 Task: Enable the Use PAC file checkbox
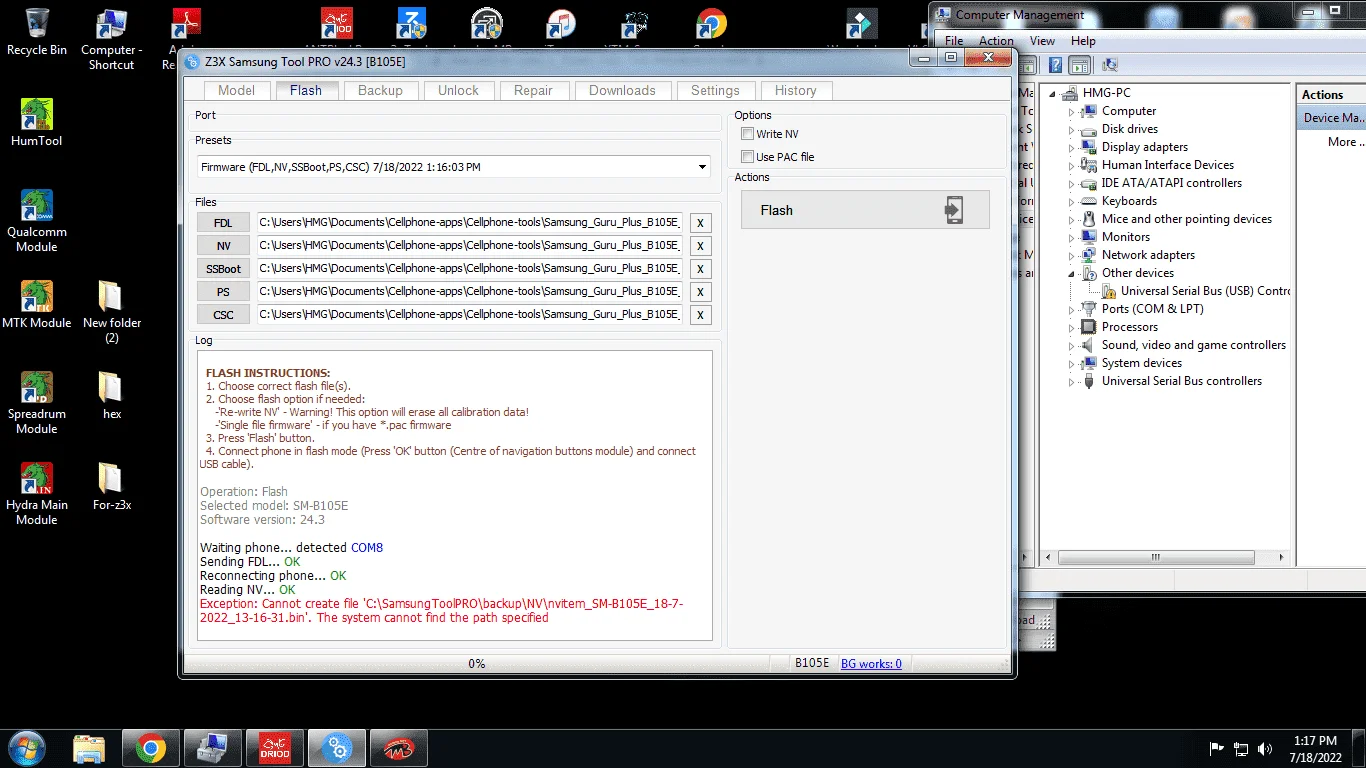[747, 157]
